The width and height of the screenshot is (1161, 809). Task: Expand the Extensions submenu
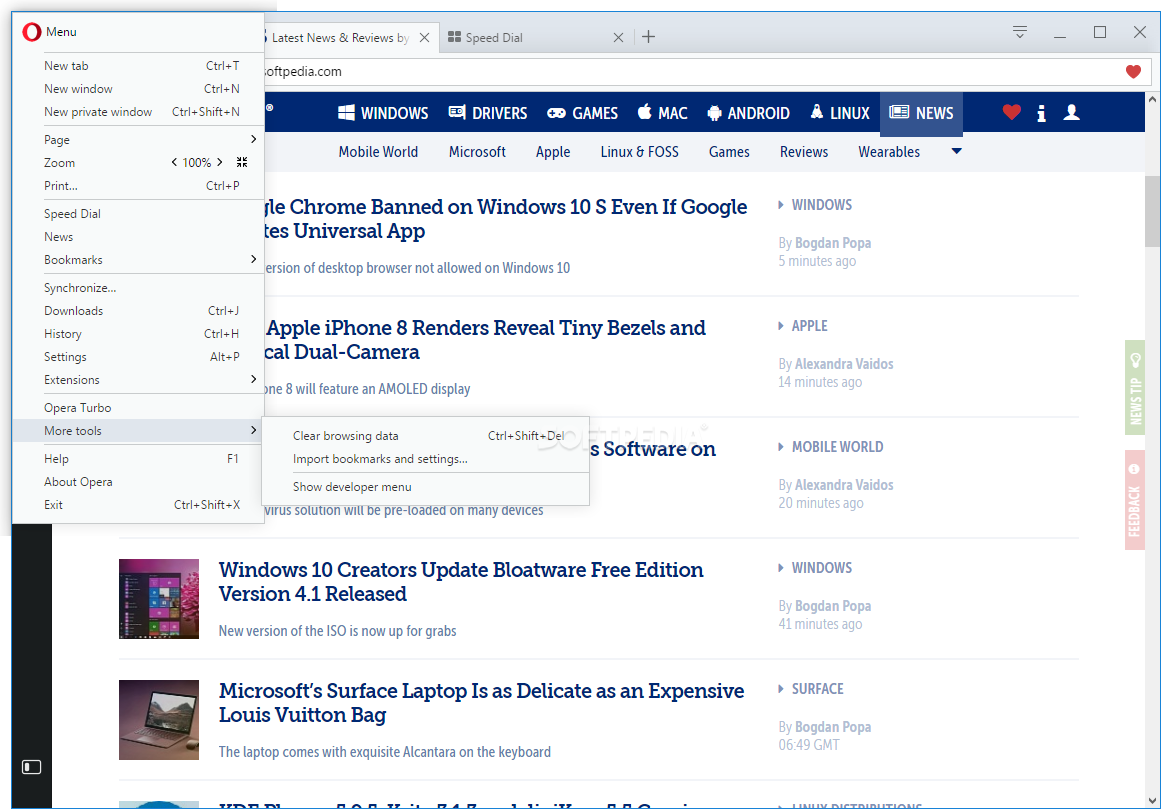[x=138, y=380]
